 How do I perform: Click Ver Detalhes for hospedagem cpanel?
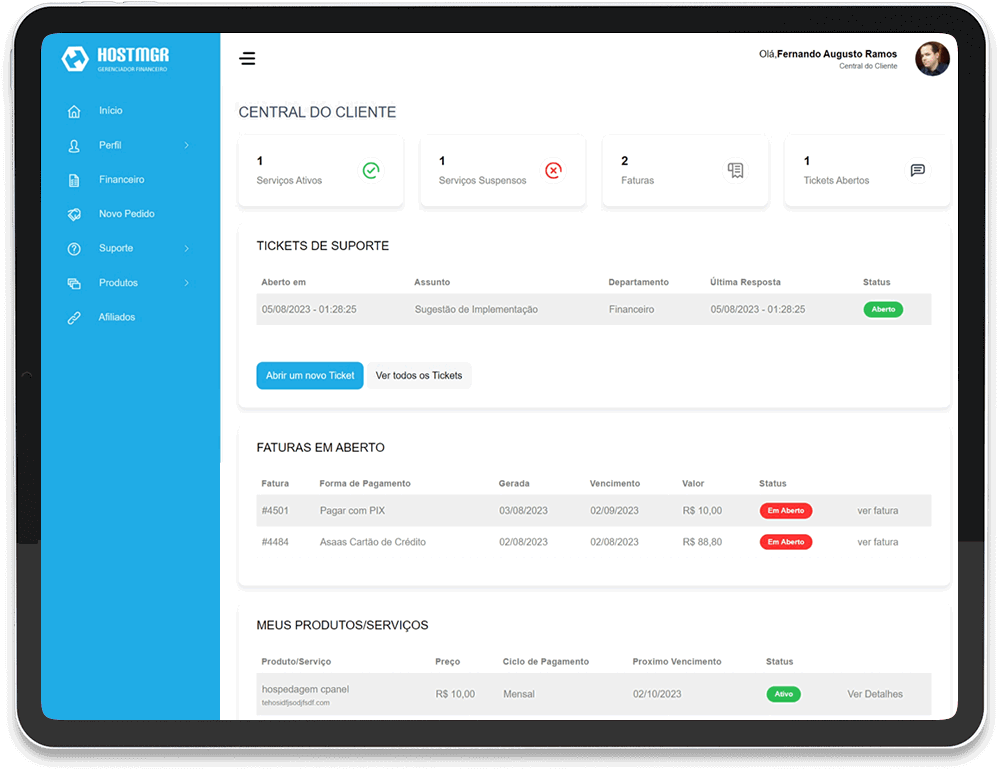pos(874,694)
